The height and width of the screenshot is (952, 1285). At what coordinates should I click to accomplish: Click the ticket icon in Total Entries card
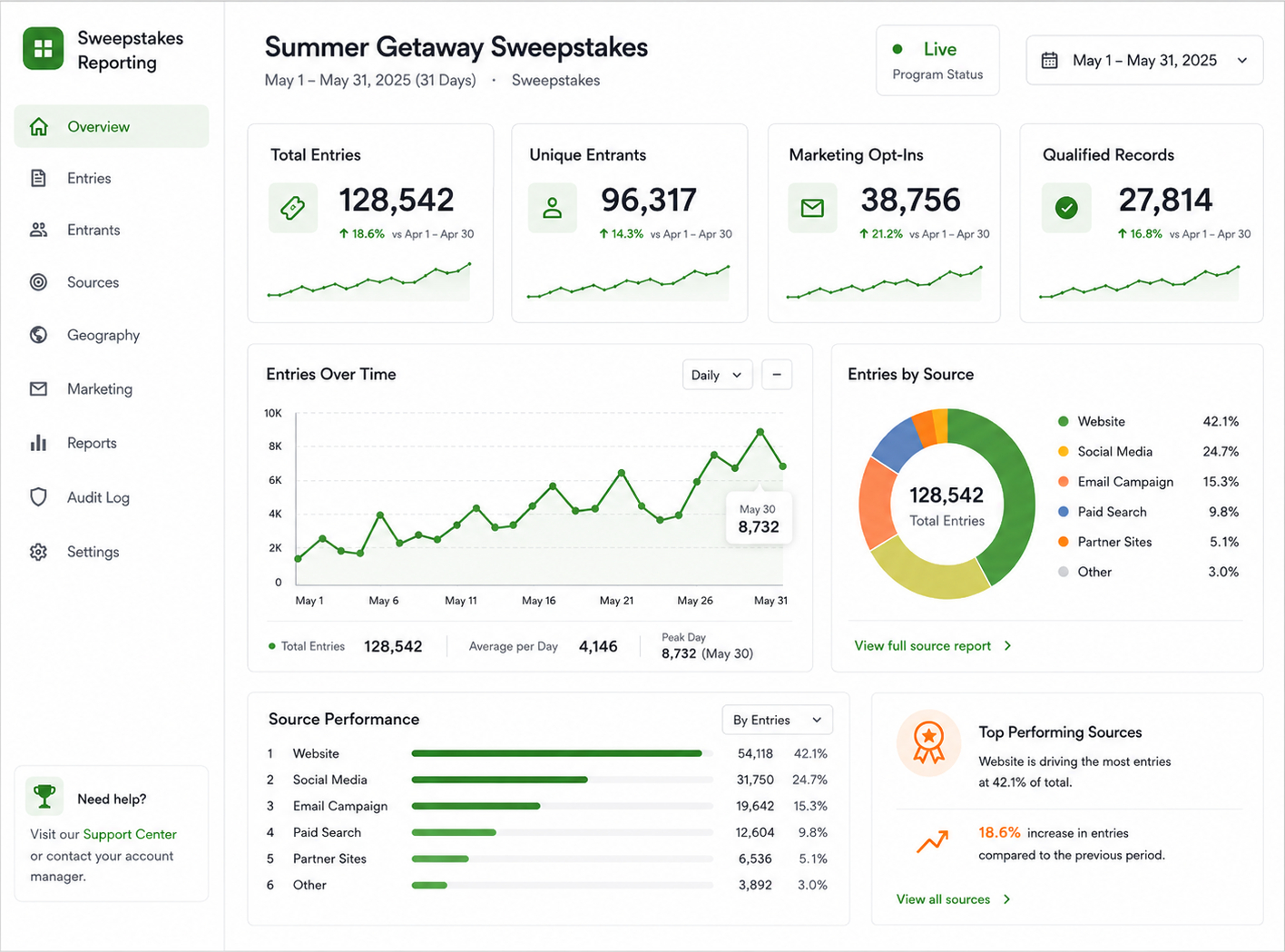coord(293,208)
